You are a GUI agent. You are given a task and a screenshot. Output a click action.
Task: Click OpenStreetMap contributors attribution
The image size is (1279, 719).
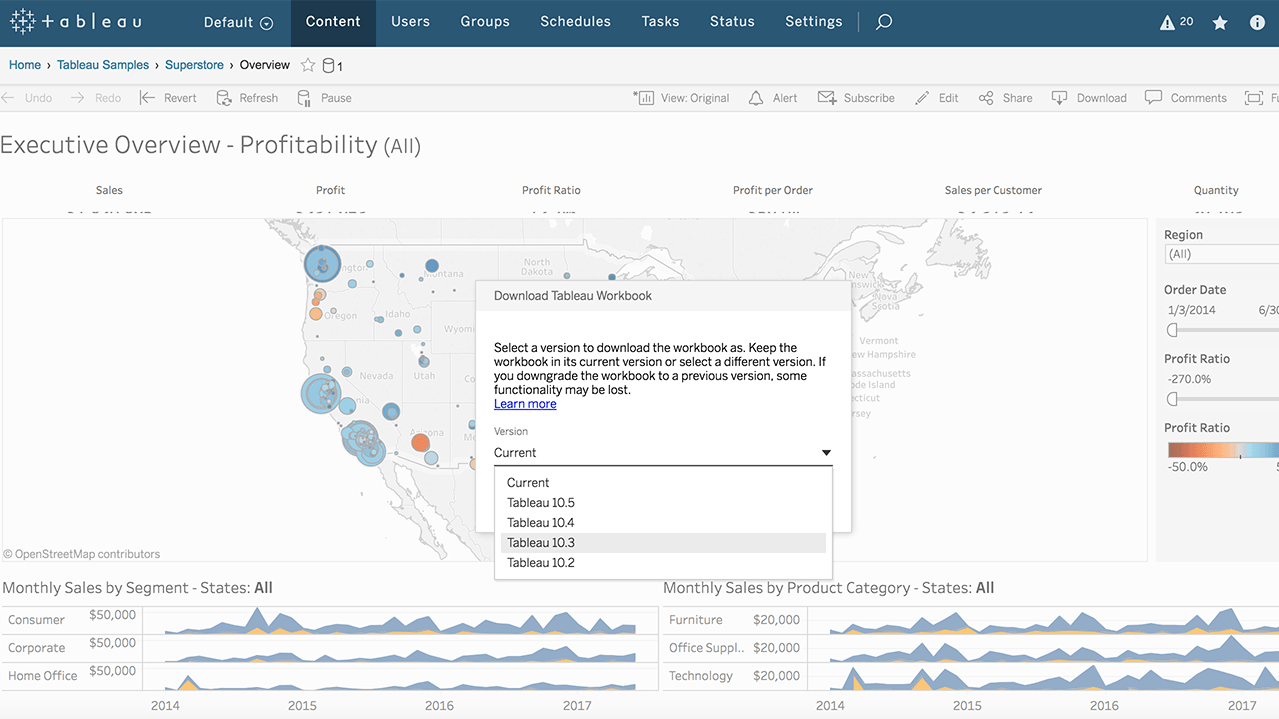pyautogui.click(x=81, y=554)
